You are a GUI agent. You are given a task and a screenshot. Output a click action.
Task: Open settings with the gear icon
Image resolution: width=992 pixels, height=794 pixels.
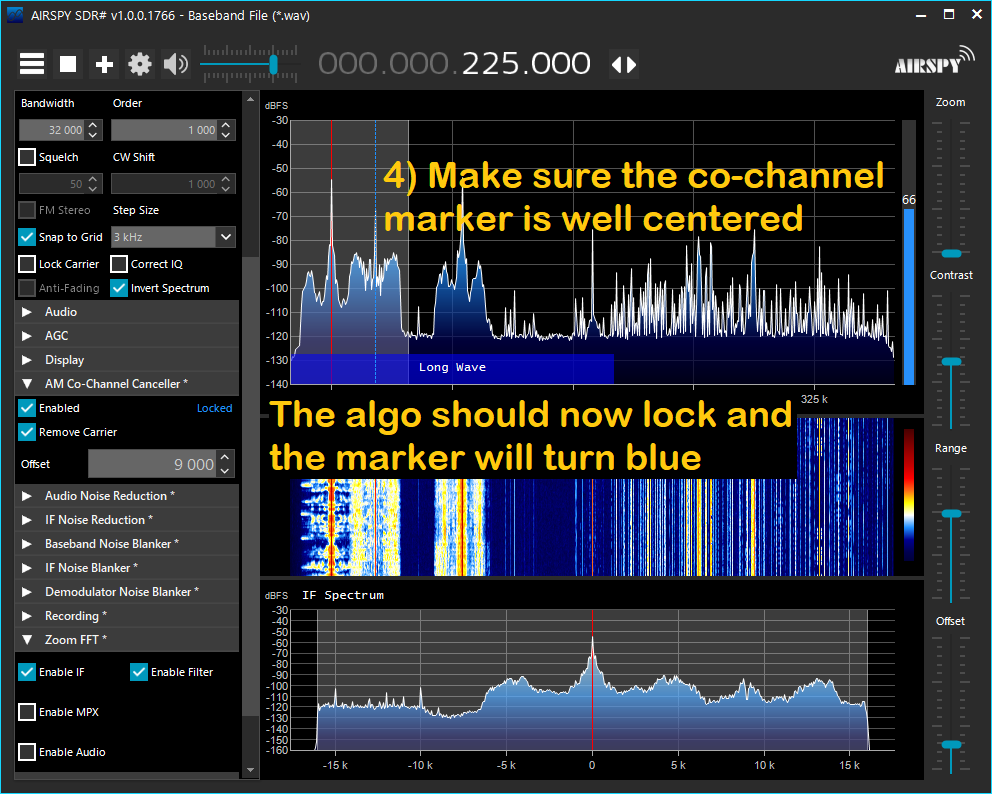point(140,64)
